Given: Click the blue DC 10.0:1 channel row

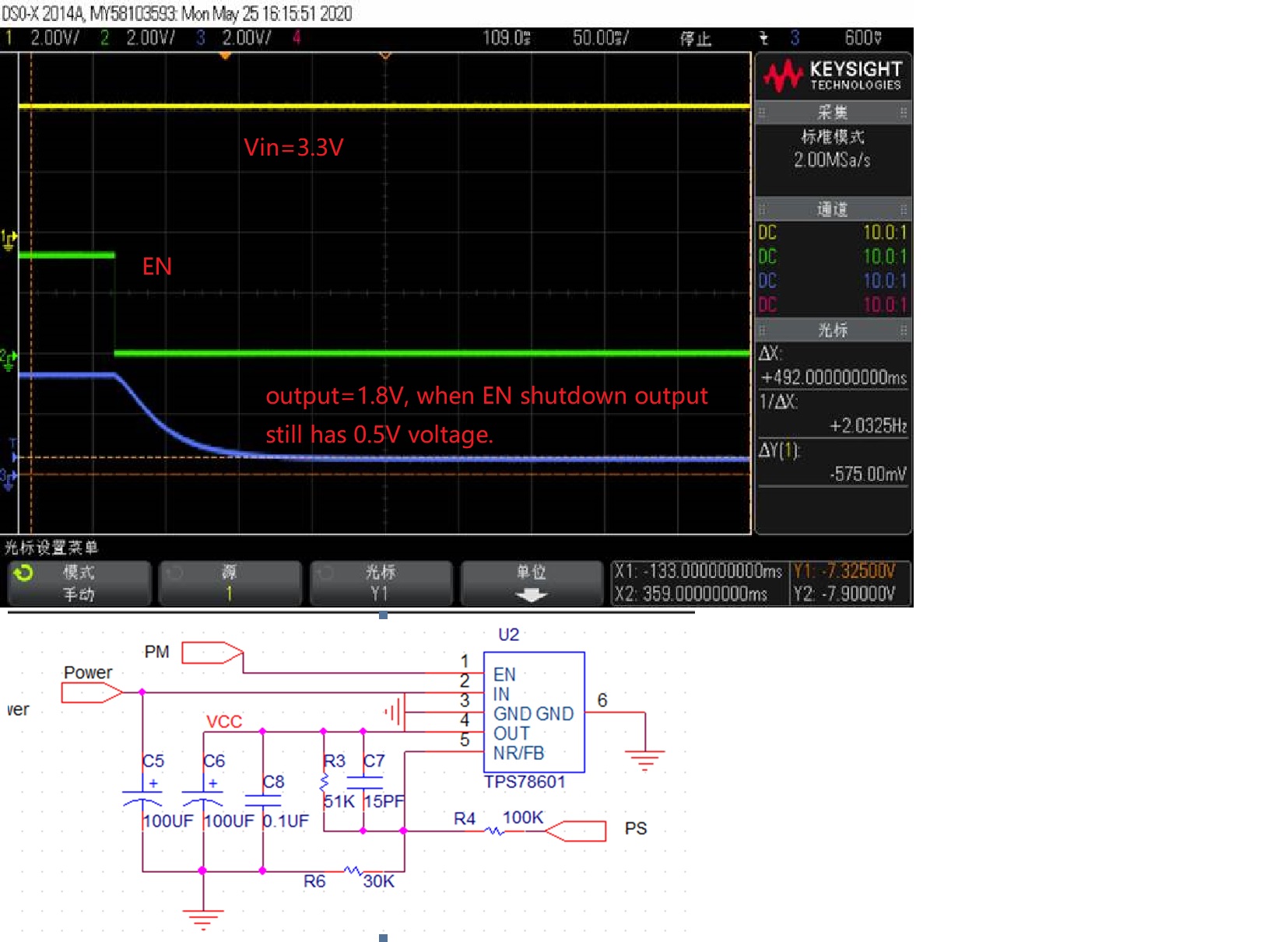Looking at the screenshot, I should point(833,280).
